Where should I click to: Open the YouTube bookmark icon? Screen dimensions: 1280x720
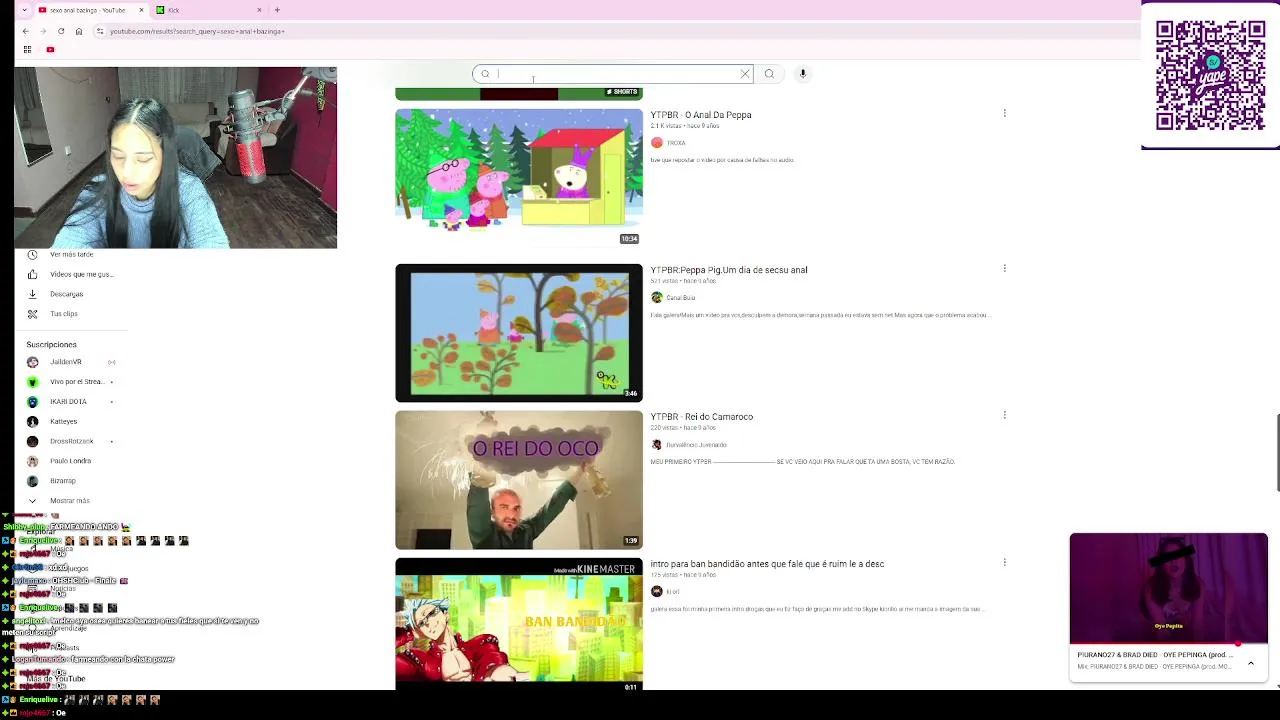click(50, 49)
